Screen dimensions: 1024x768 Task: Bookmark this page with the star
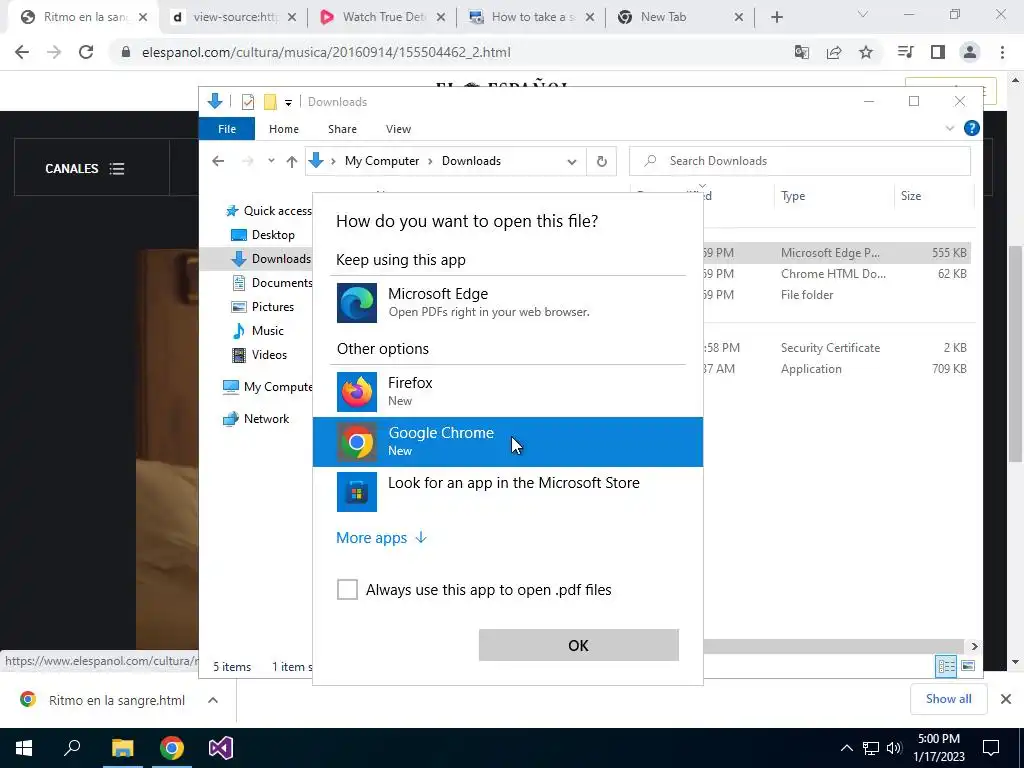pos(866,52)
